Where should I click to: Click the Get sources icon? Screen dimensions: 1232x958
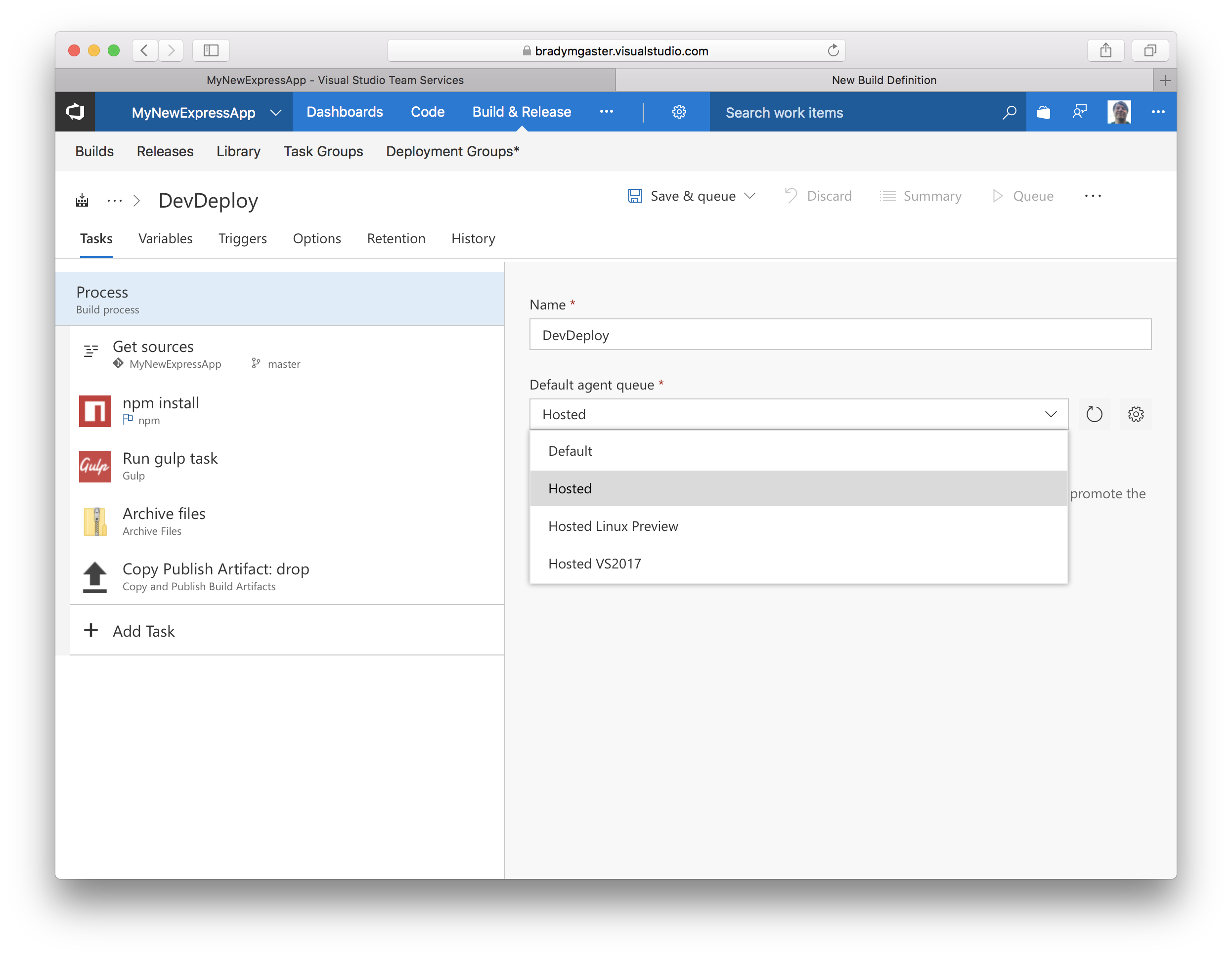click(91, 350)
